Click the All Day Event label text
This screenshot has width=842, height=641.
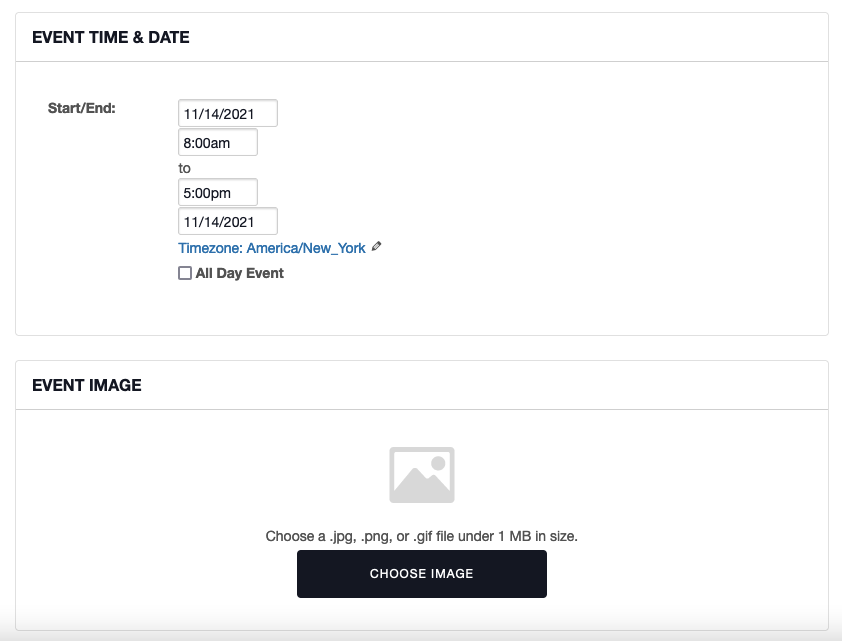(239, 273)
